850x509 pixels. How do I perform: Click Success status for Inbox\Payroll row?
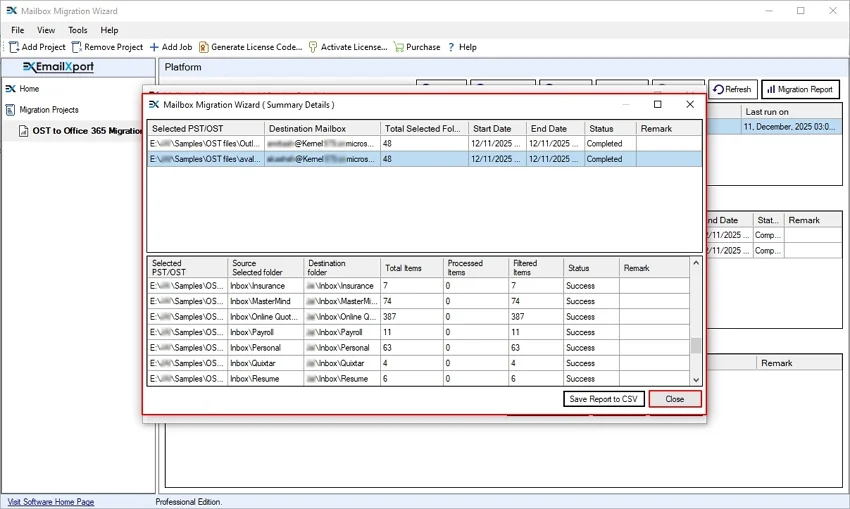[591, 332]
